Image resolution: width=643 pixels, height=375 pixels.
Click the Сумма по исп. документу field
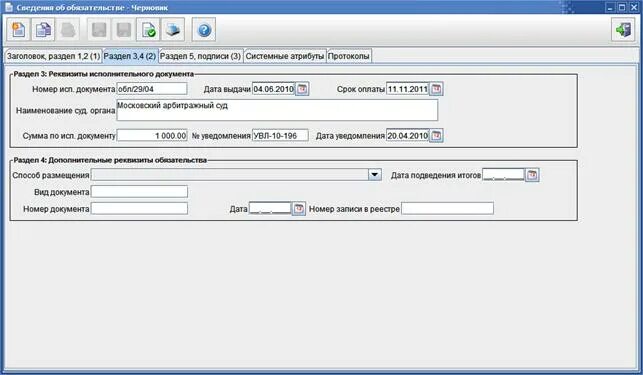(x=152, y=135)
